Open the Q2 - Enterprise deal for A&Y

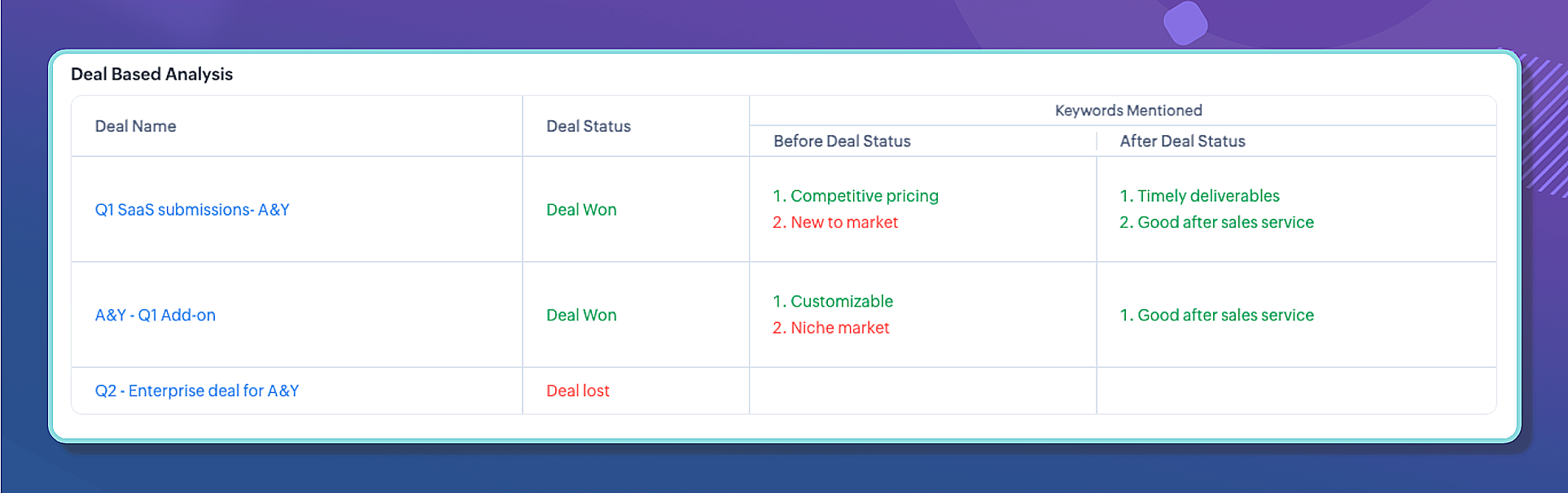pyautogui.click(x=197, y=391)
